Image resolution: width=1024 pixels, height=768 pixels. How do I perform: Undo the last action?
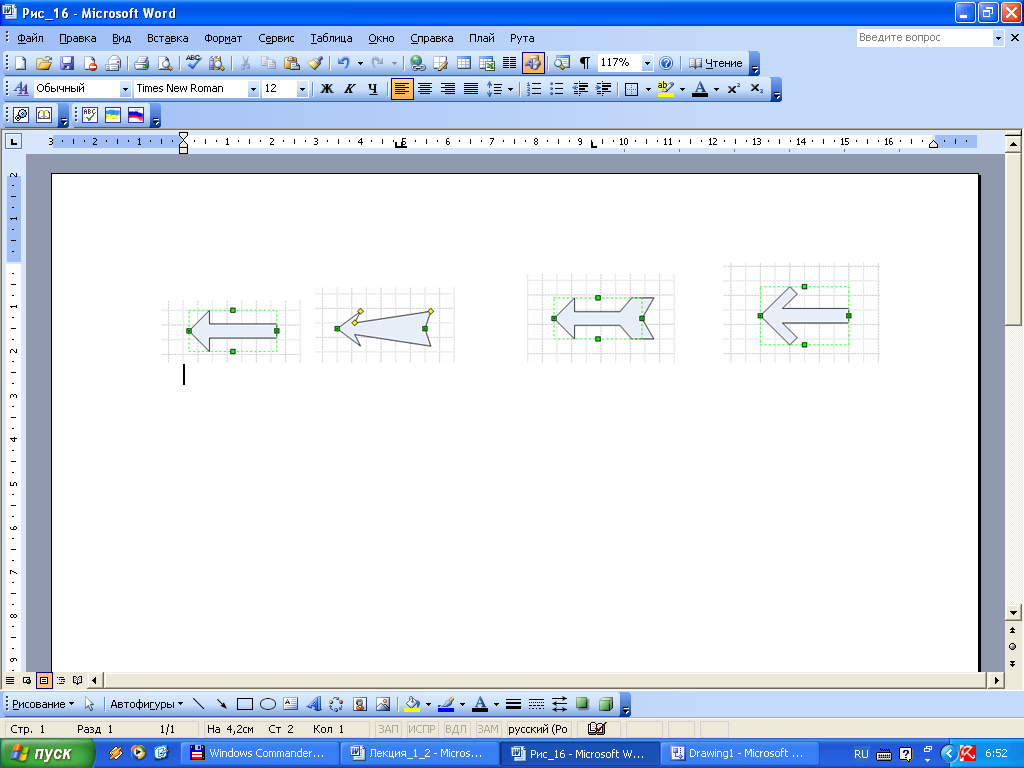pyautogui.click(x=344, y=63)
